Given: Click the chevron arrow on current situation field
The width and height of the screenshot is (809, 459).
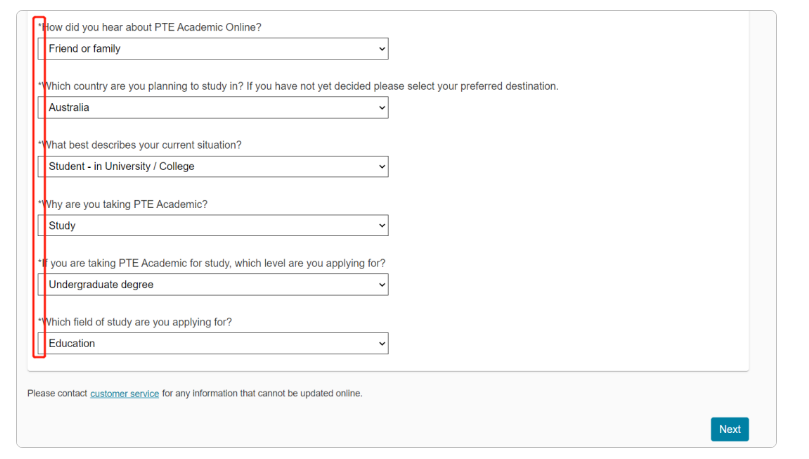Looking at the screenshot, I should (x=382, y=167).
